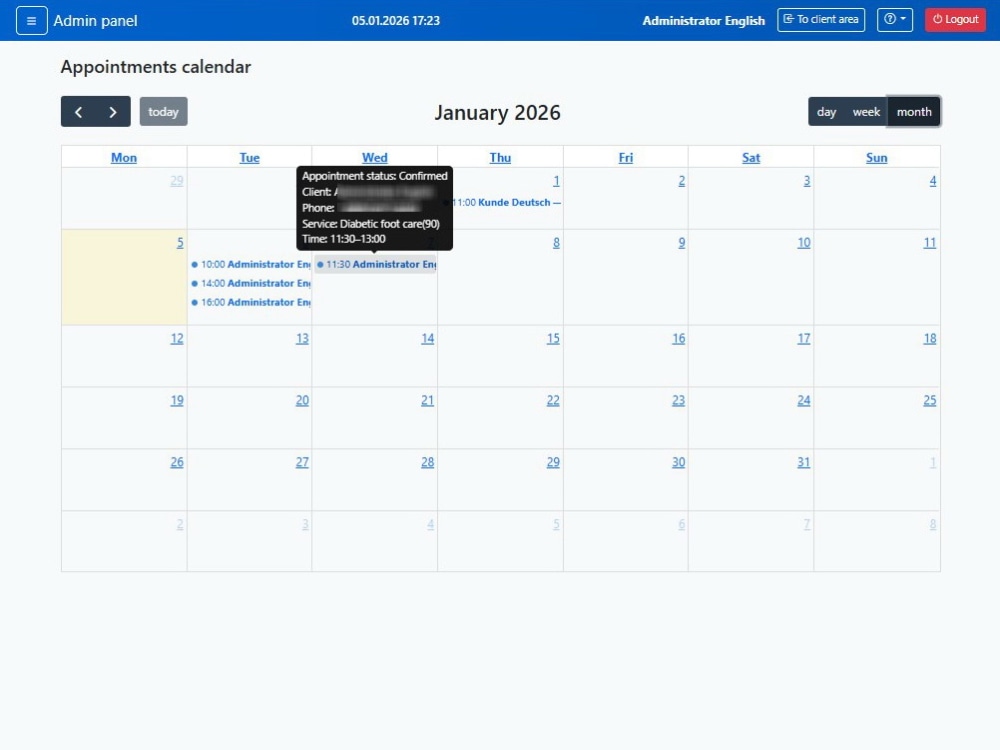Select January 30 day number
Viewport: 1000px width, 750px height.
pyautogui.click(x=679, y=462)
